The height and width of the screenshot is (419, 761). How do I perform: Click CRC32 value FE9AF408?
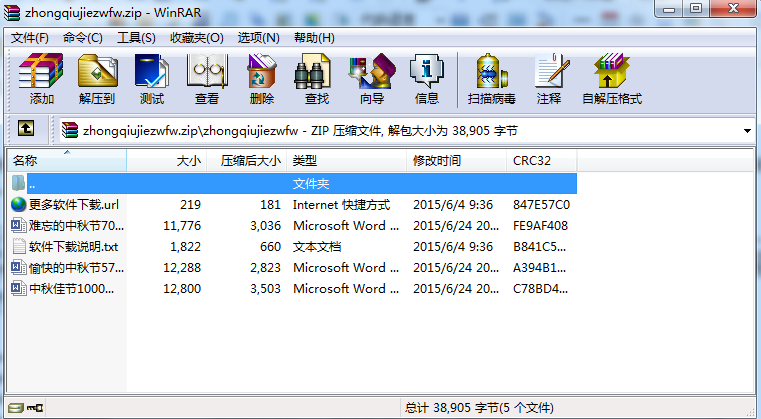pos(540,225)
